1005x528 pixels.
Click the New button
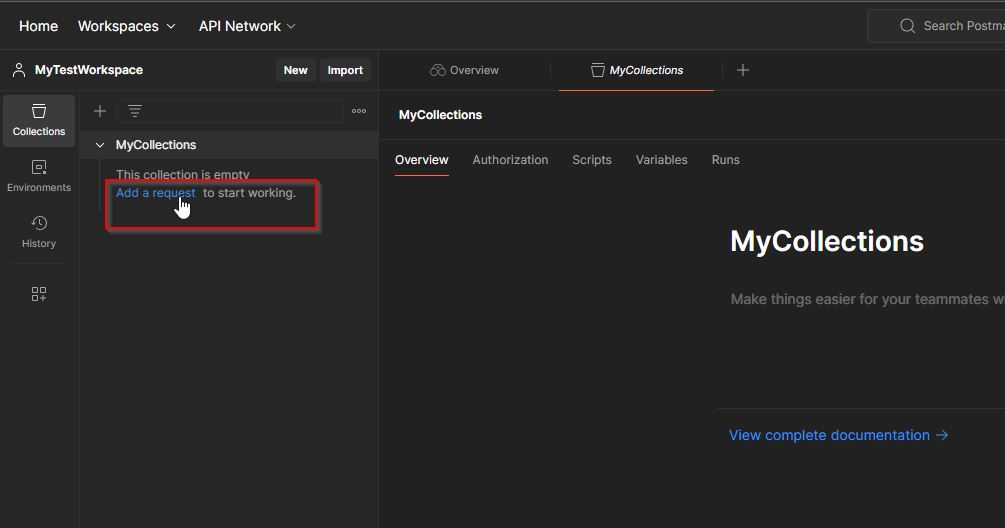295,70
